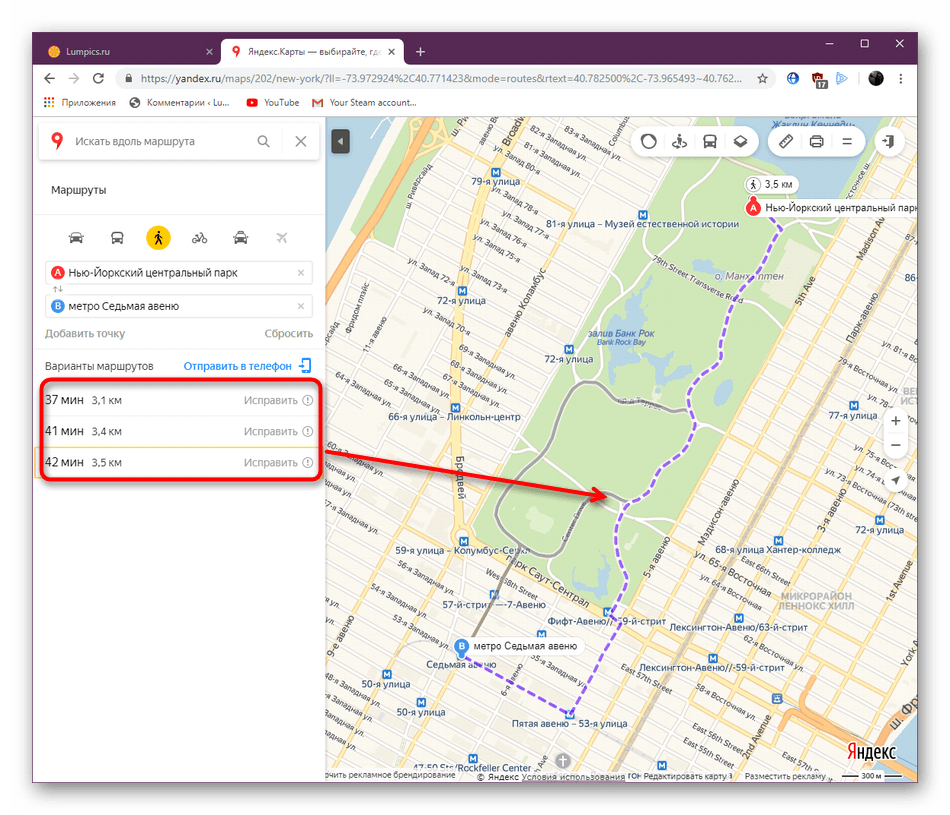Focus the 'Искать вдоль маршрута' search field
Viewport: 950px width, 815px height.
(159, 141)
